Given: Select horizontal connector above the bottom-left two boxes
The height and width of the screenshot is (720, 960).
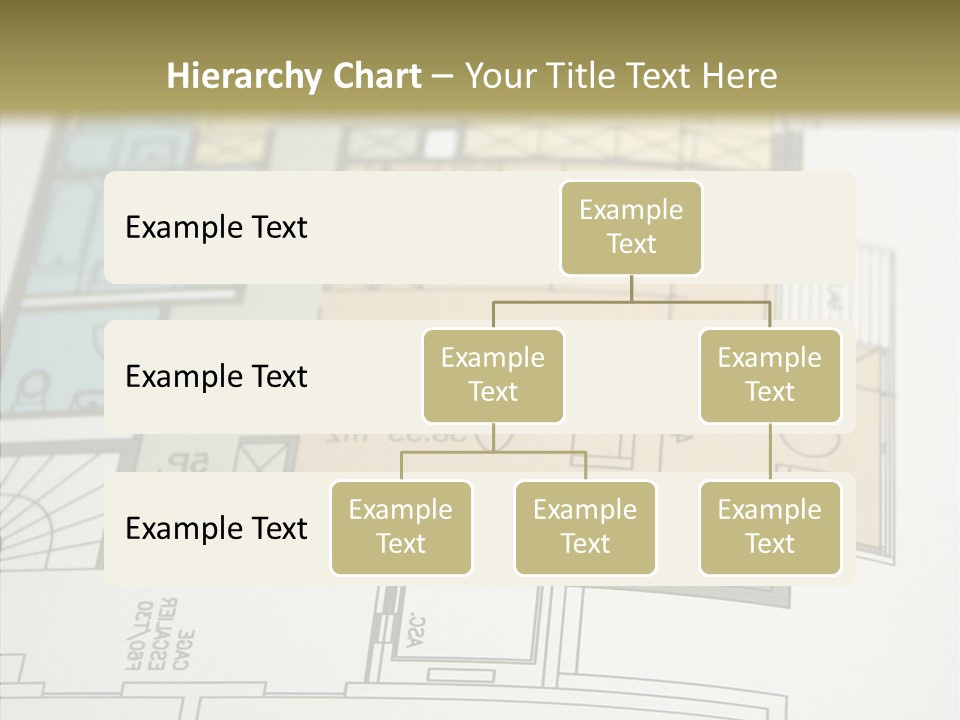Looking at the screenshot, I should point(493,452).
